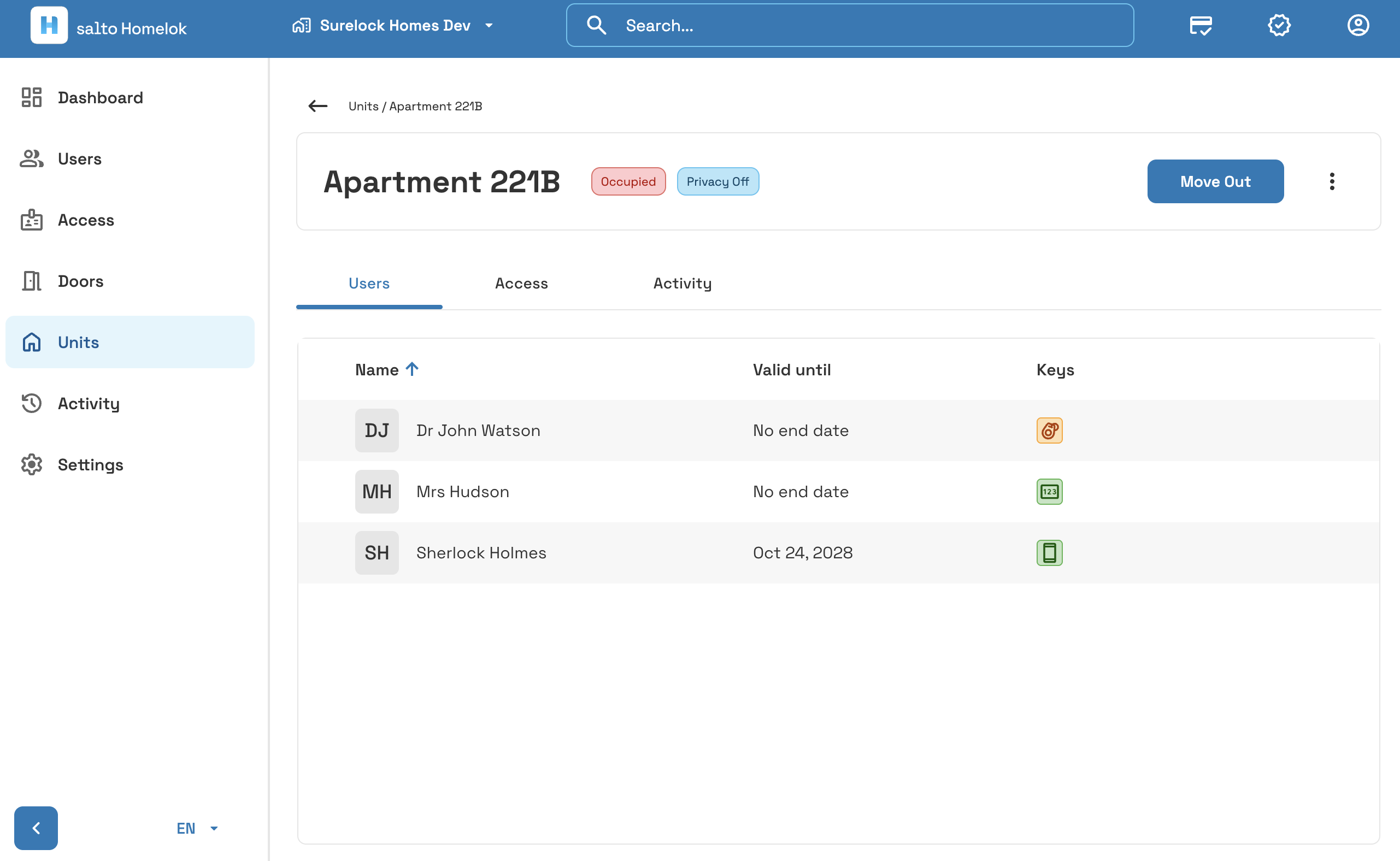Switch to the Access tab
Viewport: 1400px width, 861px height.
[x=521, y=283]
